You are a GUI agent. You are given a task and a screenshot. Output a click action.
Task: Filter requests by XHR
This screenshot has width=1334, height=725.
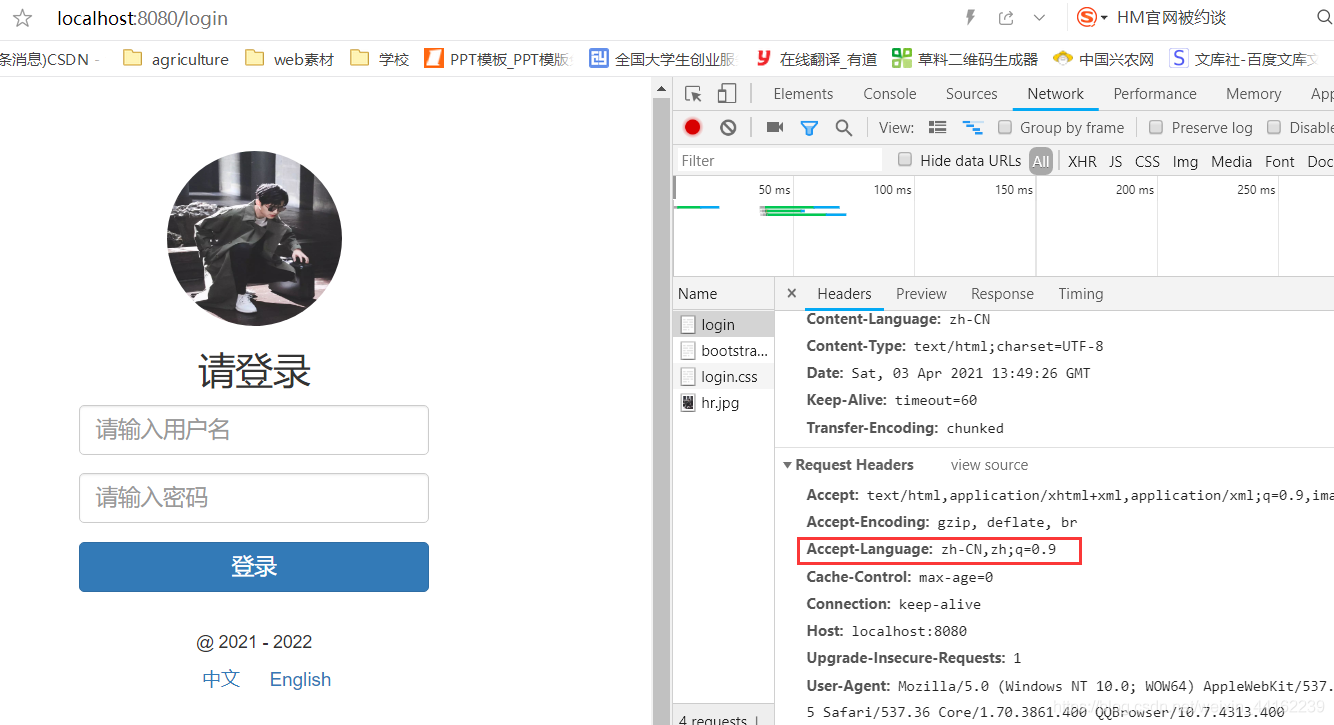click(1082, 161)
